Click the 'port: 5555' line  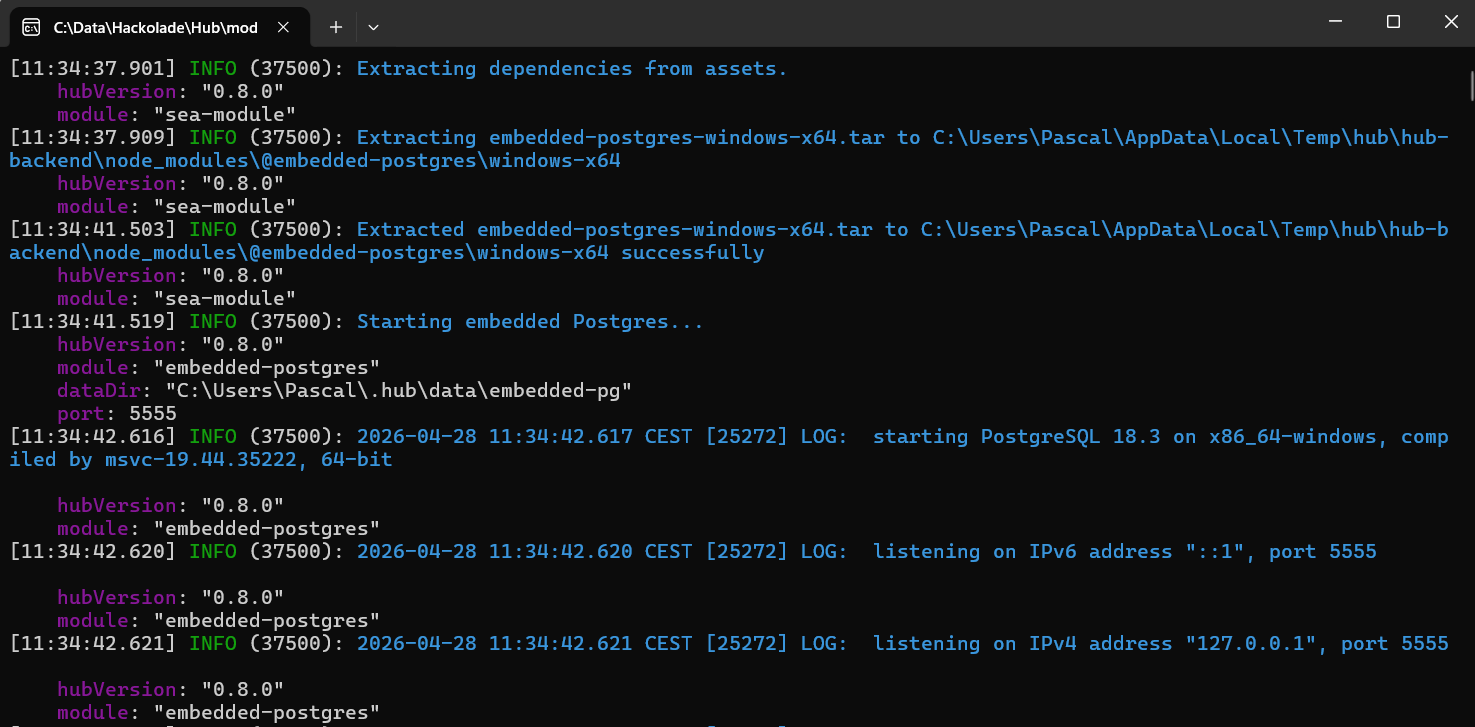(x=116, y=414)
